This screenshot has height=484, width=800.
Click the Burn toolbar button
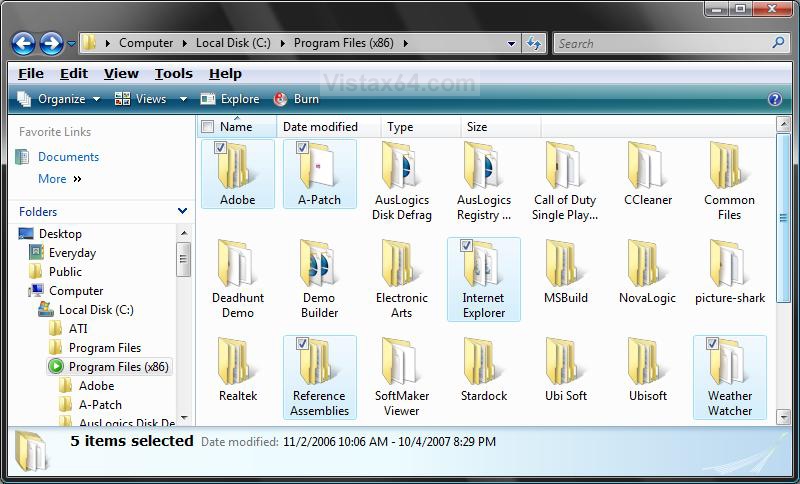[296, 99]
